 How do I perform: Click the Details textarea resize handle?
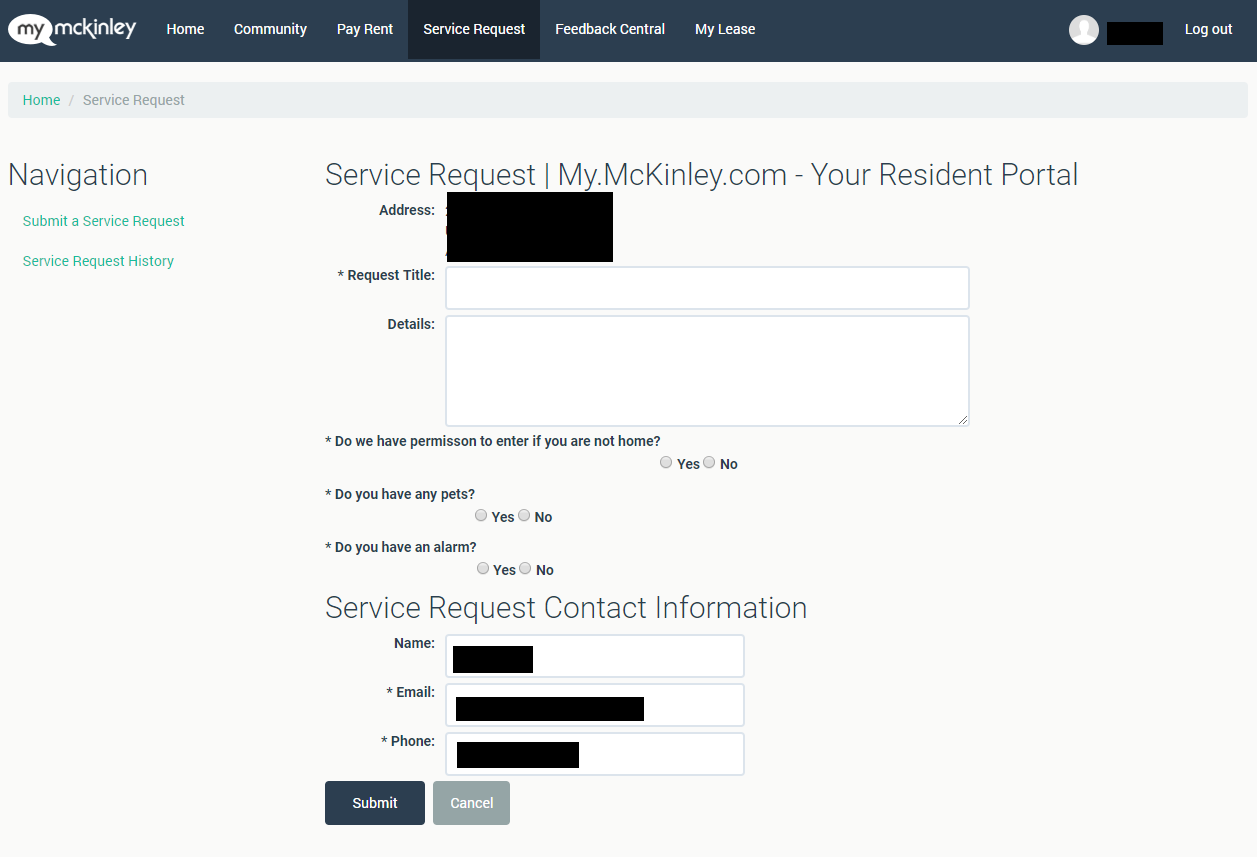click(x=963, y=420)
